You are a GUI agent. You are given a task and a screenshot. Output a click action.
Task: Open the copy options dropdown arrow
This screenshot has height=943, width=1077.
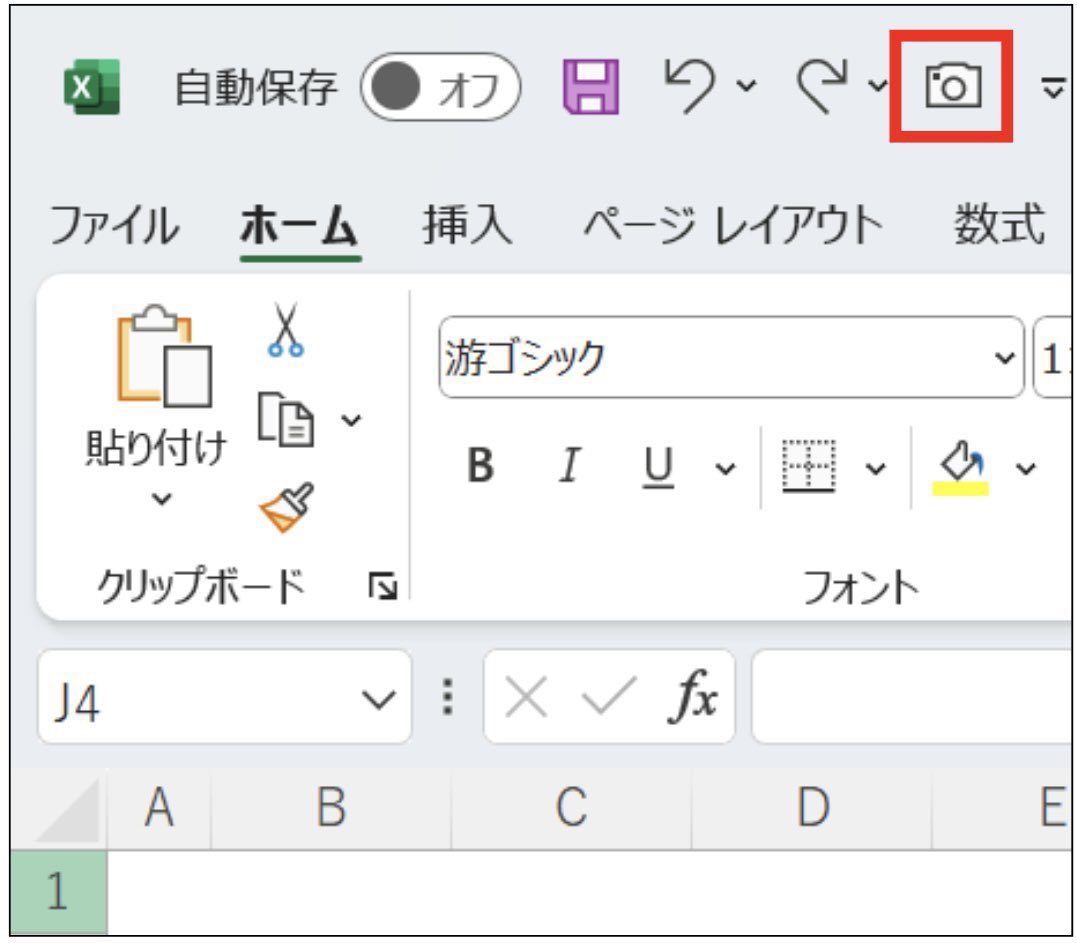351,420
